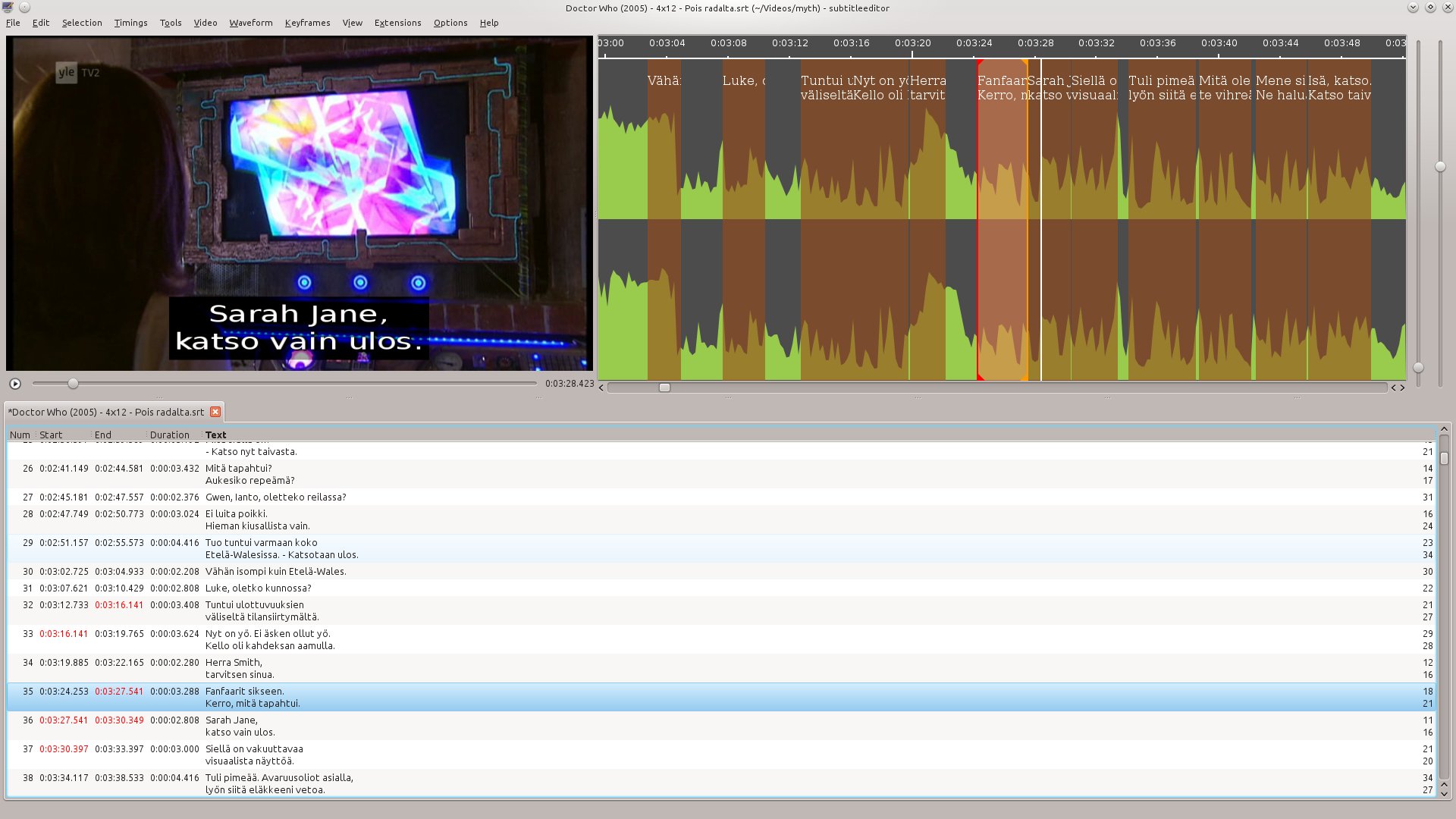1456x819 pixels.
Task: Open the View menu
Action: click(353, 23)
